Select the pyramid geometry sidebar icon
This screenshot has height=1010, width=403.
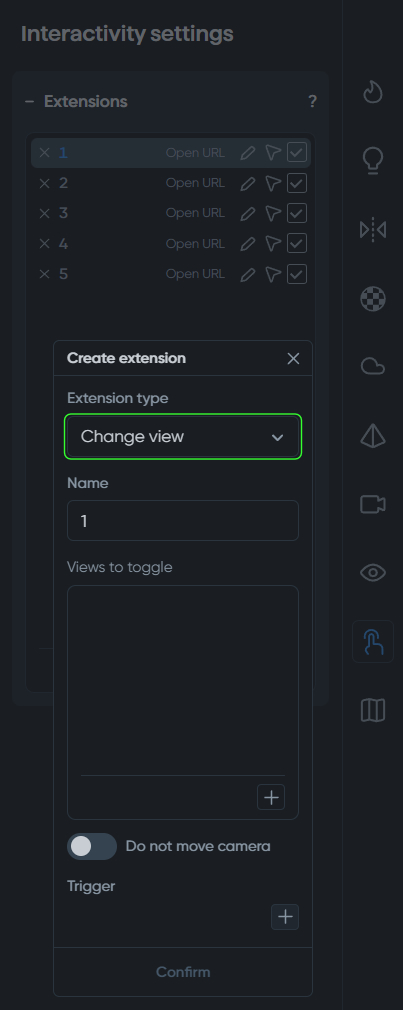coord(373,436)
